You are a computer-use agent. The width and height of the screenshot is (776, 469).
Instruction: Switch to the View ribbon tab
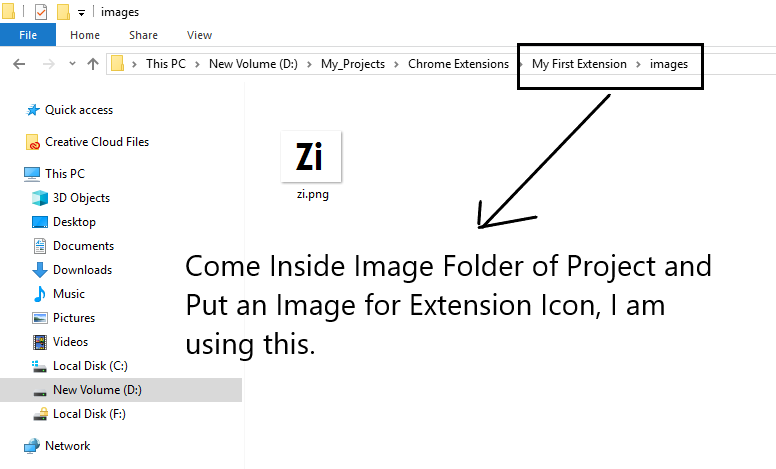(x=199, y=35)
